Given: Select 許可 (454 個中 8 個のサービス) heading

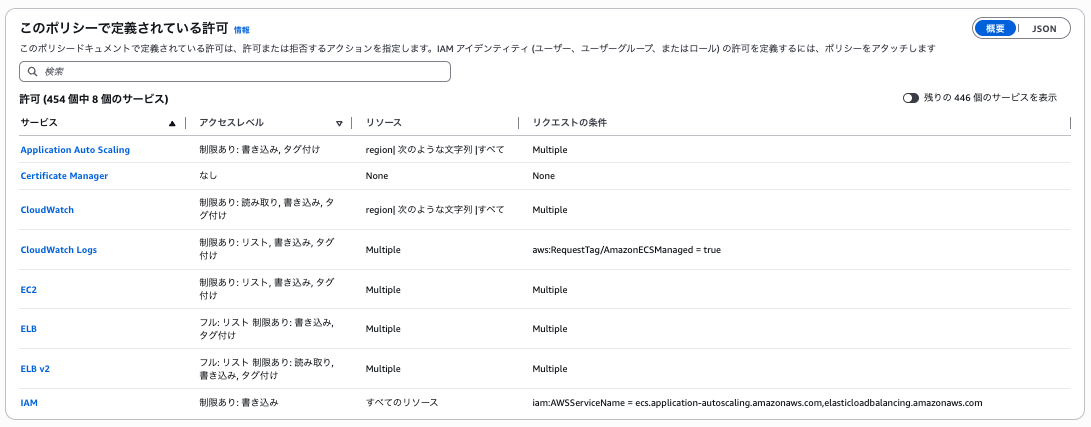Looking at the screenshot, I should (94, 99).
